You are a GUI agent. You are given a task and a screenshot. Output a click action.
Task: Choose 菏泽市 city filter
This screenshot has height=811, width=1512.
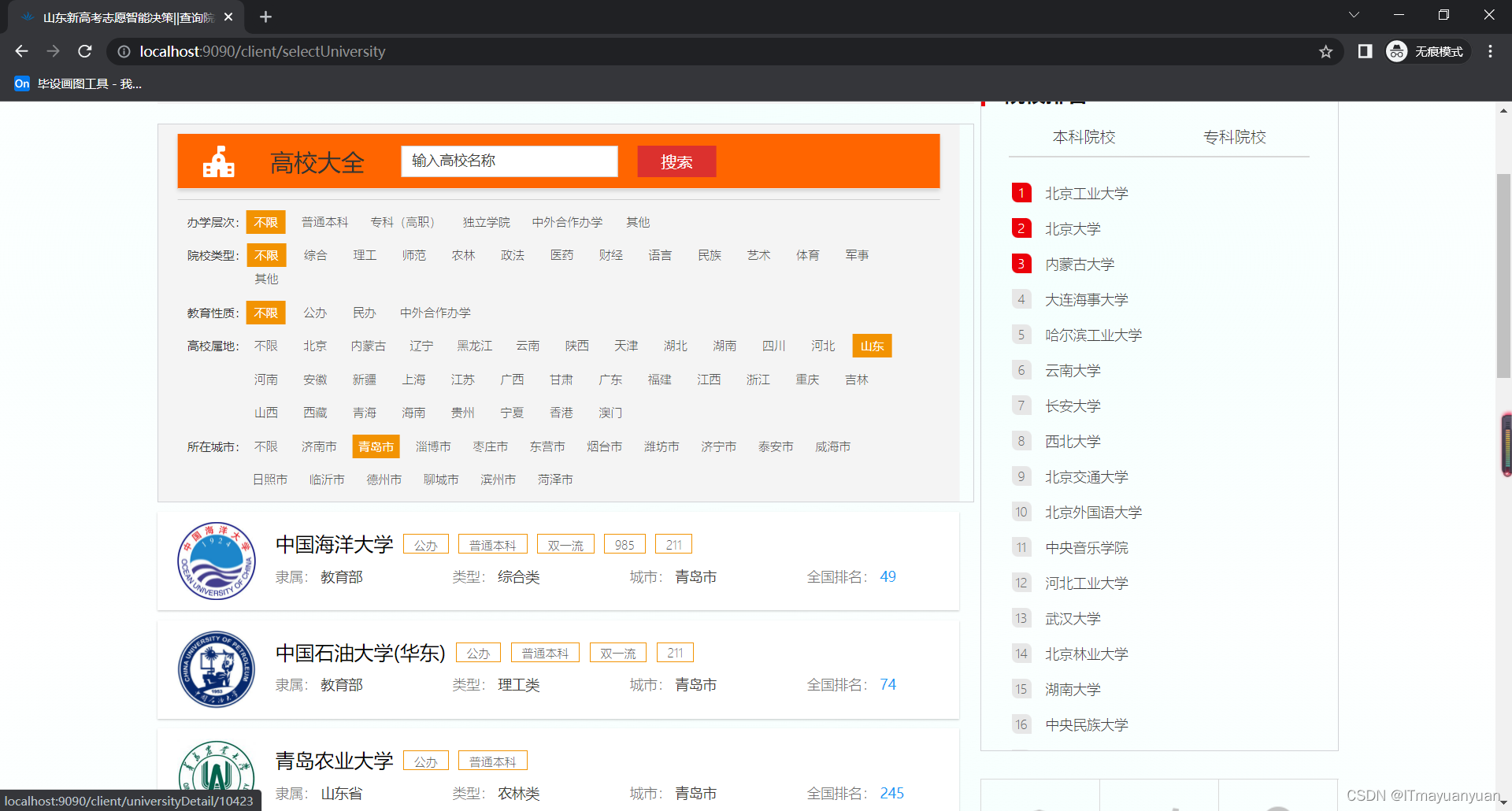click(x=555, y=480)
